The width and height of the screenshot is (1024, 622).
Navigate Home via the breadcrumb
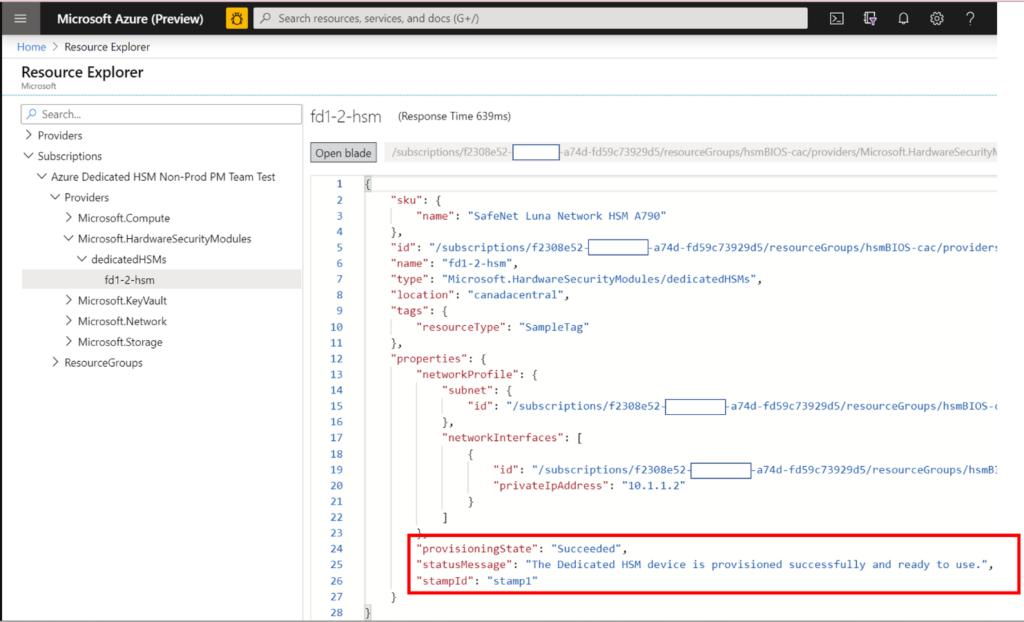[31, 46]
